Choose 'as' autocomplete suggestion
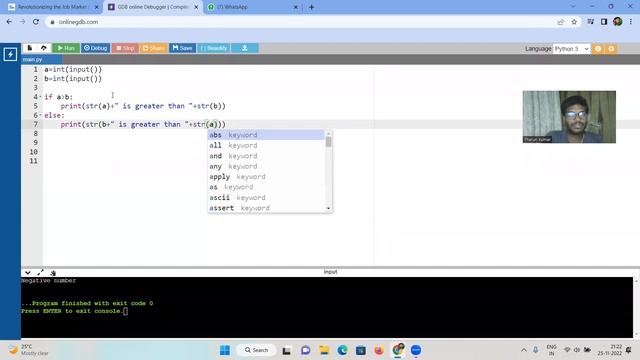Image resolution: width=640 pixels, height=360 pixels. tap(266, 187)
